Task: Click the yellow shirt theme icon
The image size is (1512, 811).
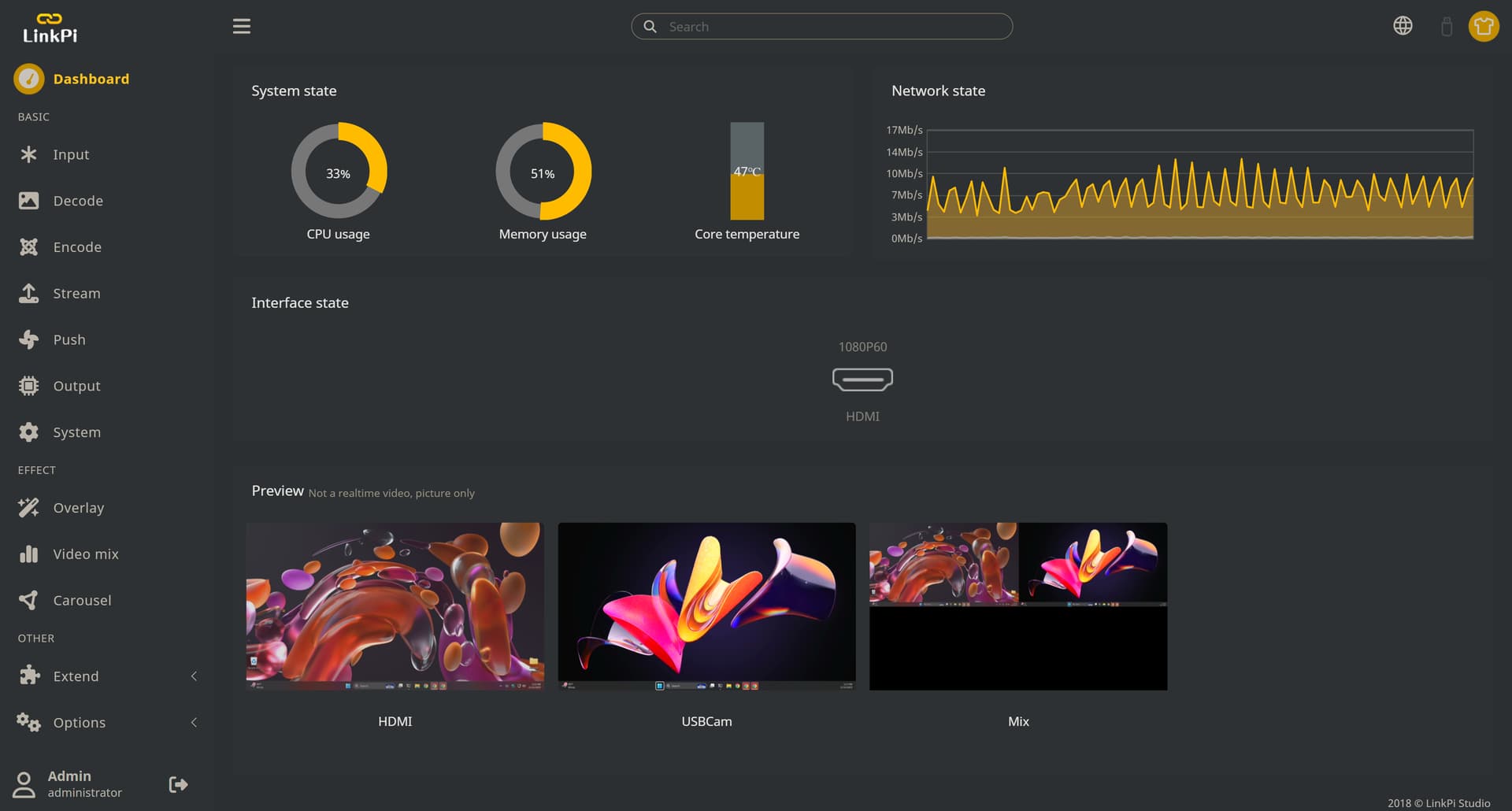Action: click(1483, 26)
